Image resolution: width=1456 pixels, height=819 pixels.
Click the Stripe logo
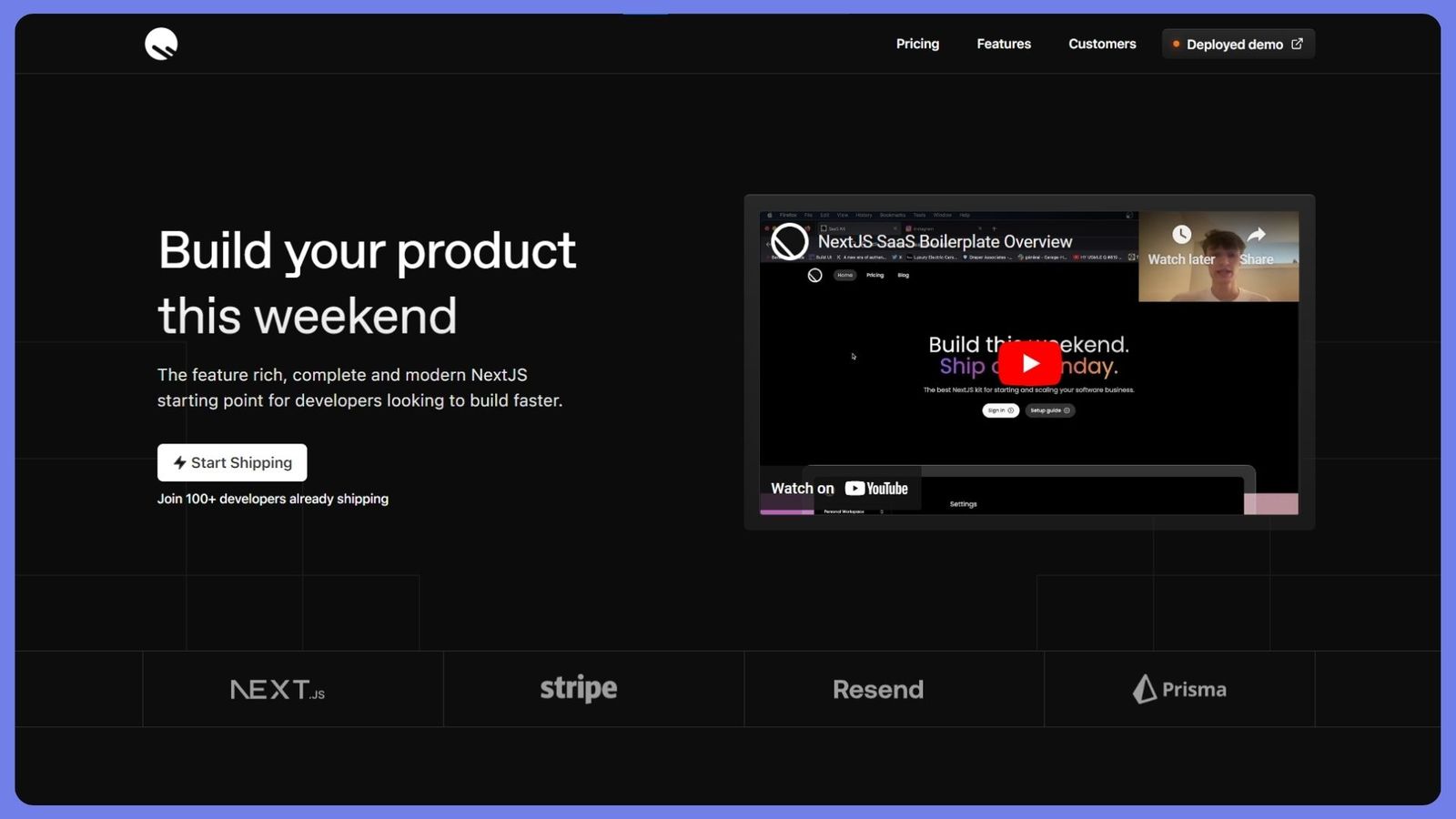[579, 689]
